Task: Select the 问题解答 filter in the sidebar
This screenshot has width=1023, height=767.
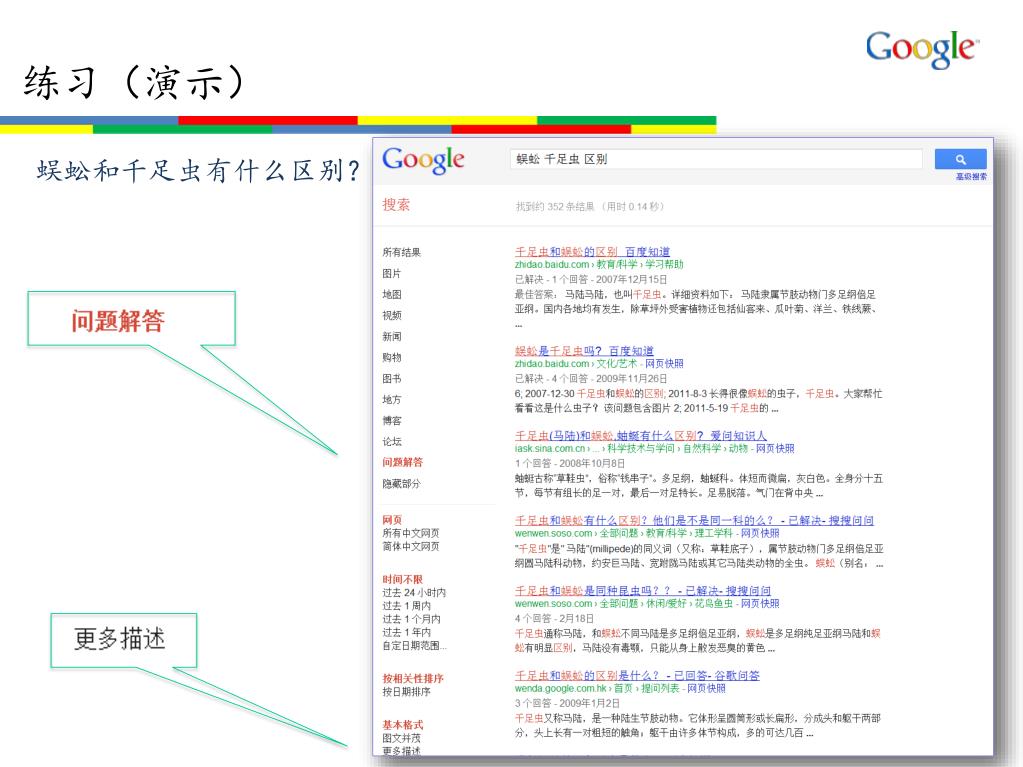Action: [x=403, y=462]
